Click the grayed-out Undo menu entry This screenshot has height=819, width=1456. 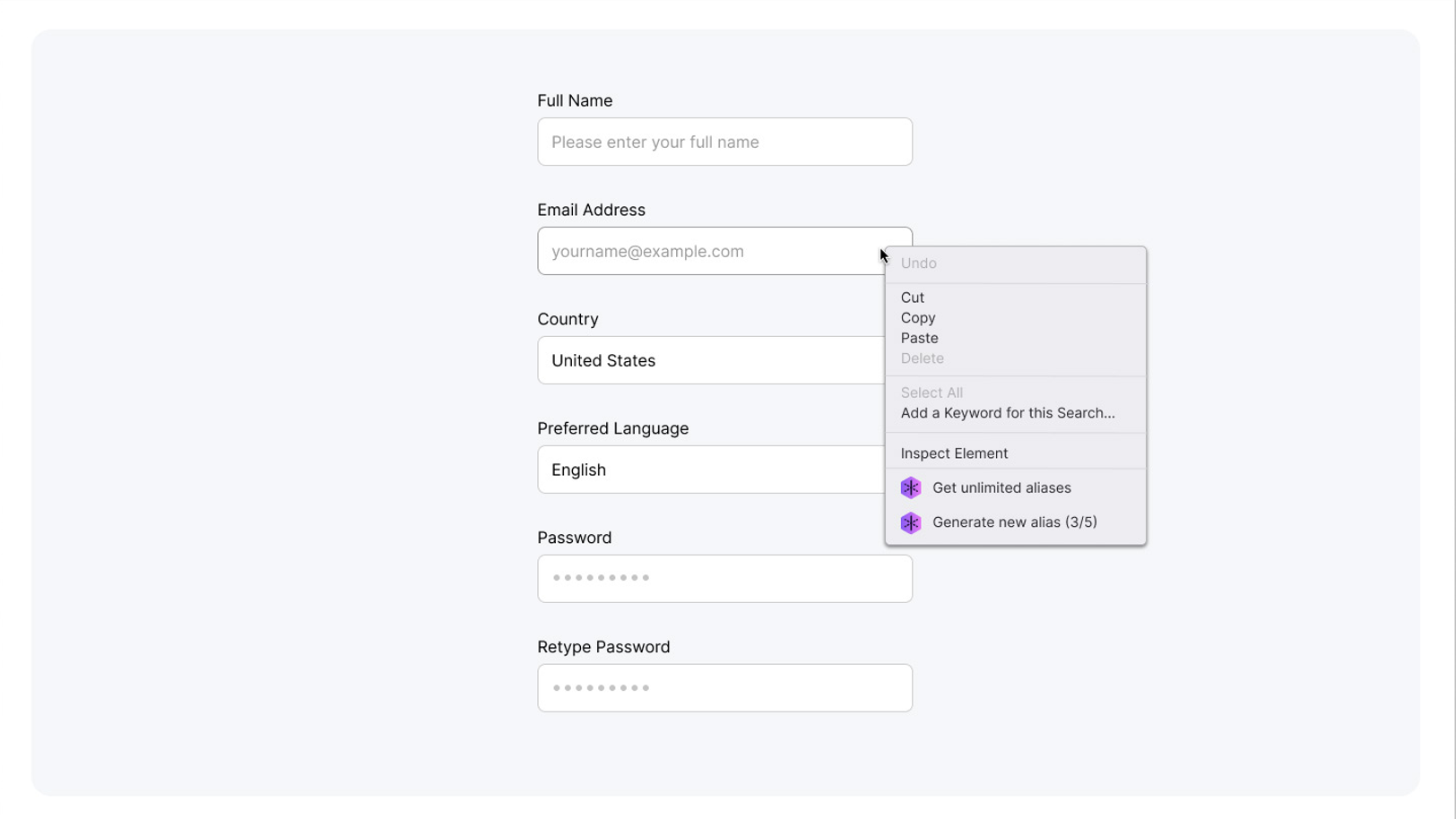(x=918, y=263)
